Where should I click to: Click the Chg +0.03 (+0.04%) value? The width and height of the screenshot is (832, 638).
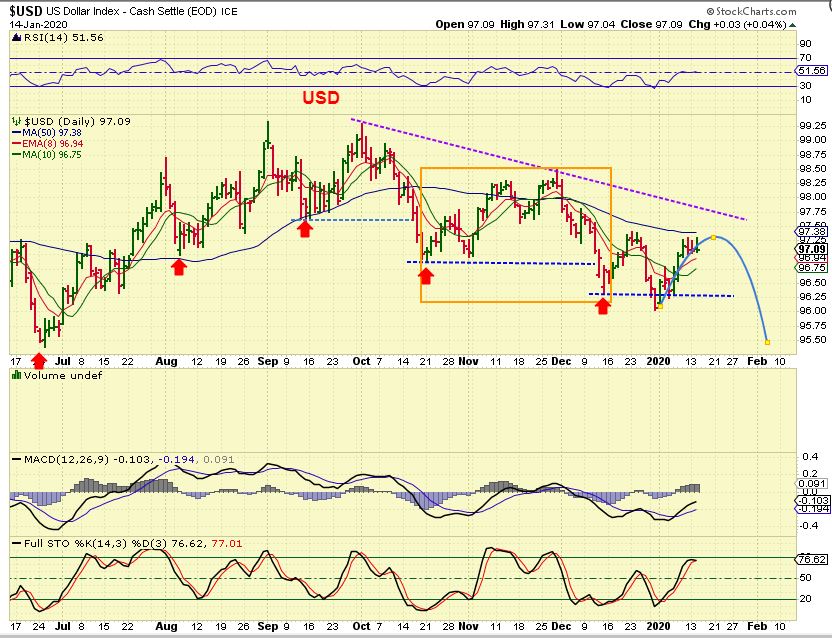click(738, 24)
